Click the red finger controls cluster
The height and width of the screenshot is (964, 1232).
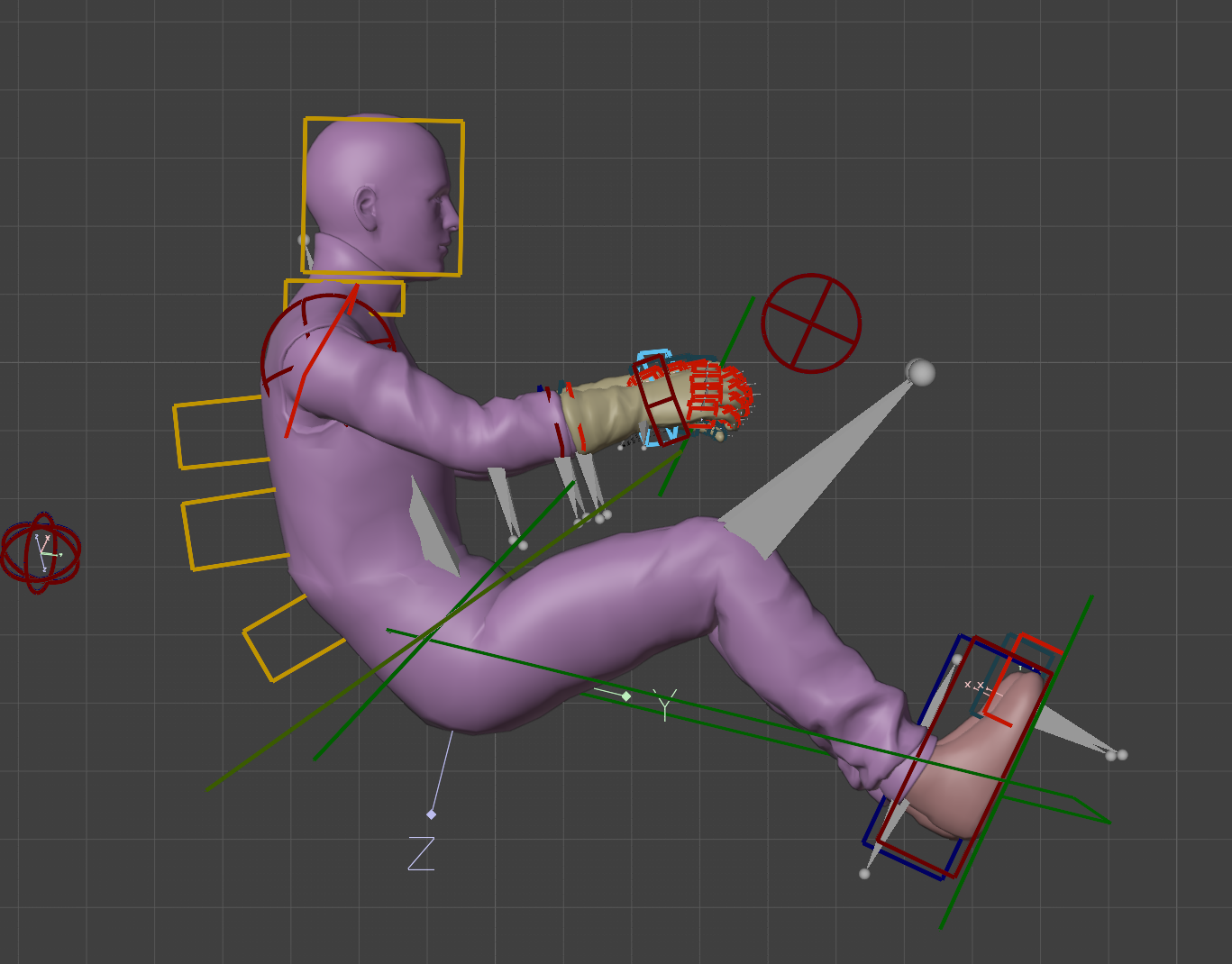coord(718,396)
